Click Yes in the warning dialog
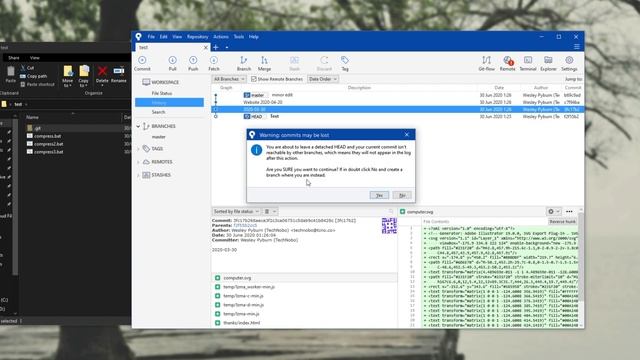The height and width of the screenshot is (360, 640). coord(379,196)
